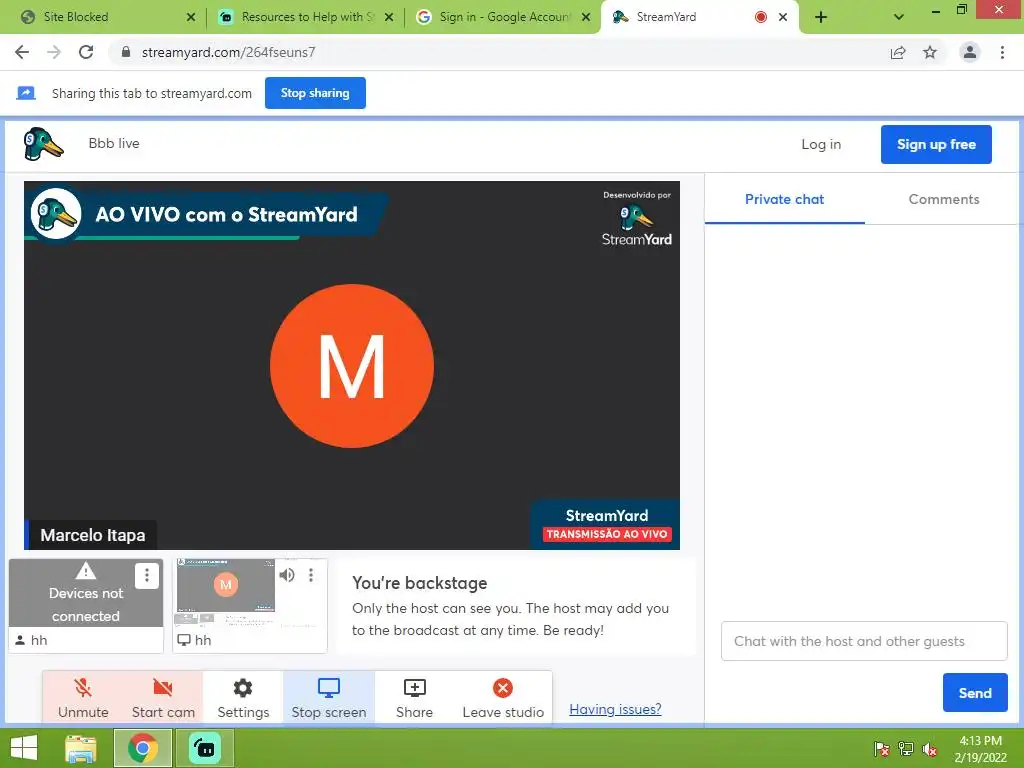
Task: Click the Sign up free button
Action: [x=936, y=144]
